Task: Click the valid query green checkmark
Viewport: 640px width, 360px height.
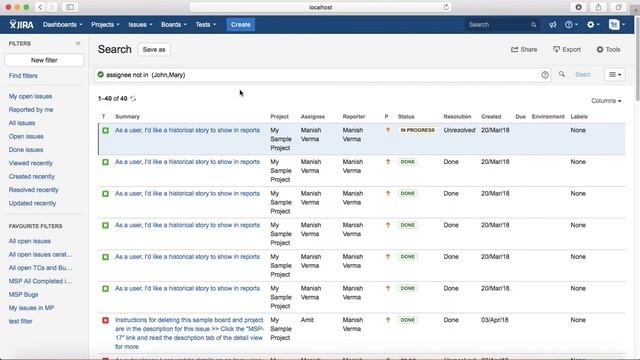Action: 100,75
